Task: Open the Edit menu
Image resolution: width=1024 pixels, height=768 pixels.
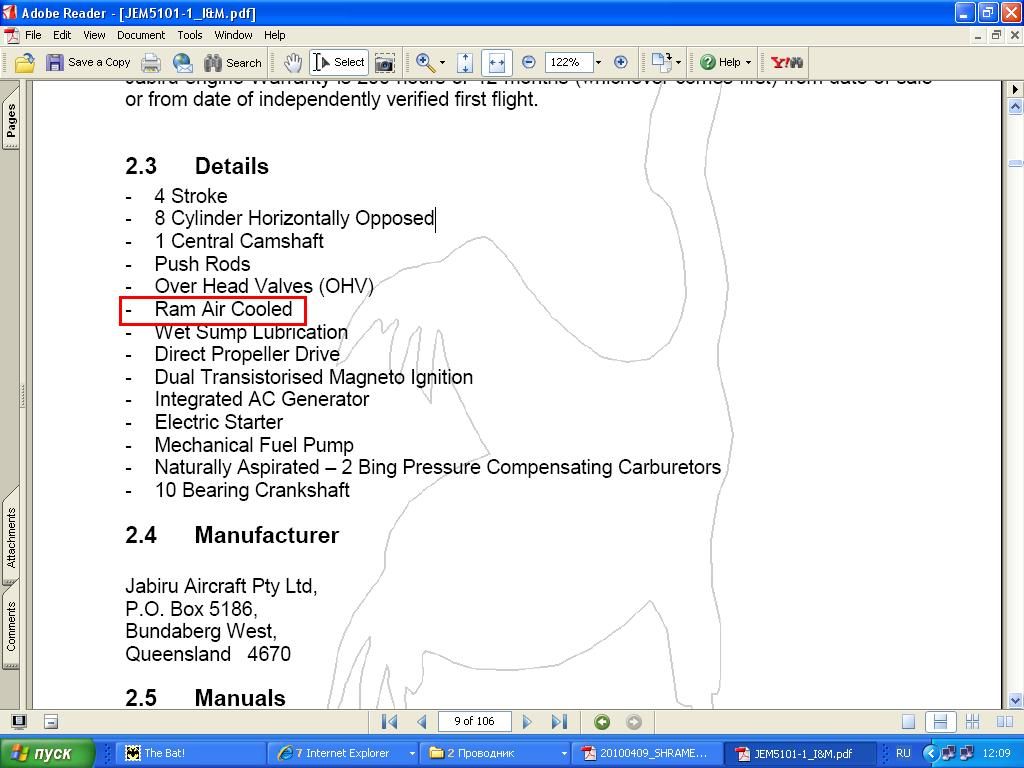Action: pos(62,35)
